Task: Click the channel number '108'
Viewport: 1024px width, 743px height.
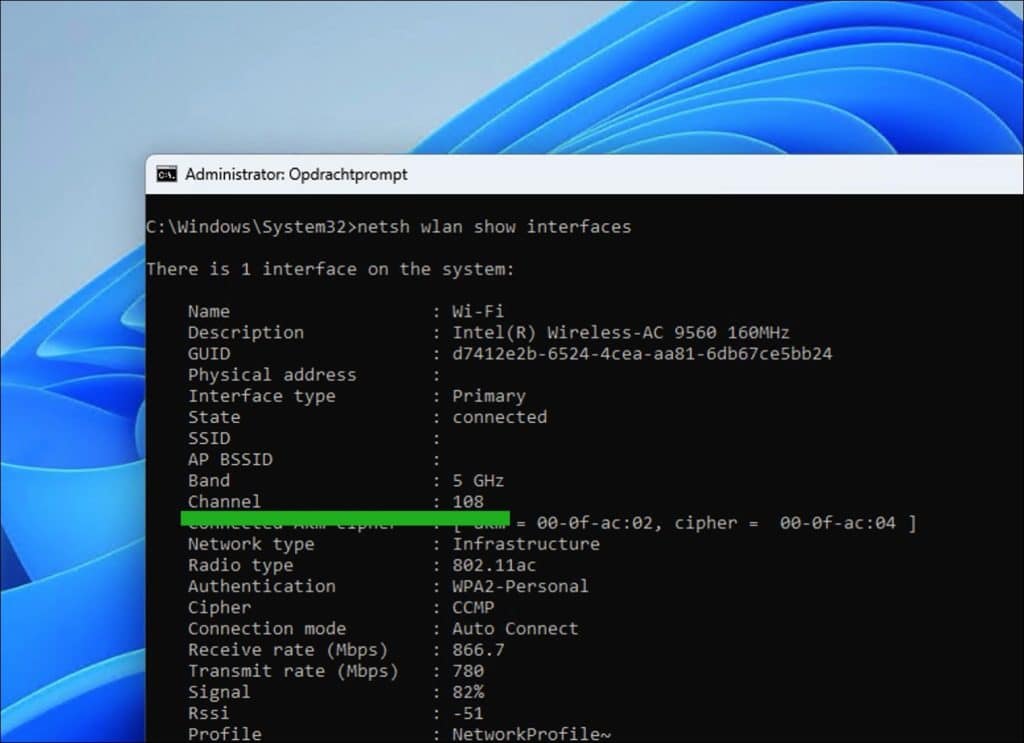Action: click(x=468, y=502)
